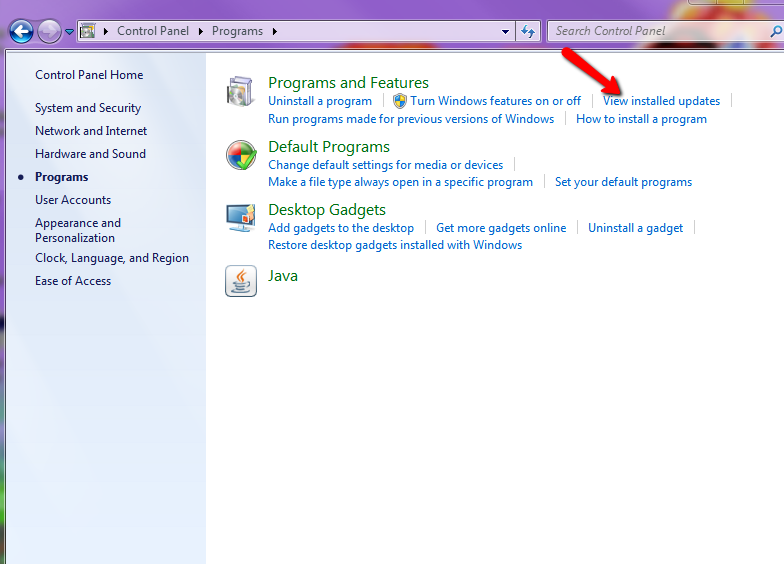
Task: Click the Refresh button in address bar
Action: (528, 32)
